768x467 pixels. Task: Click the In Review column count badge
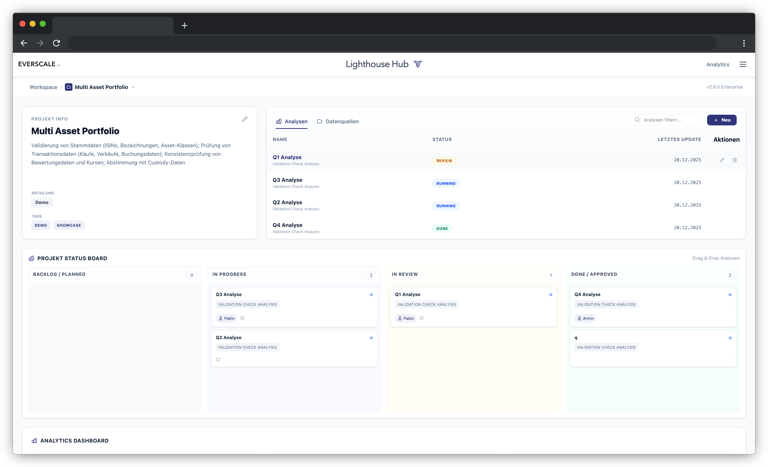pos(551,275)
